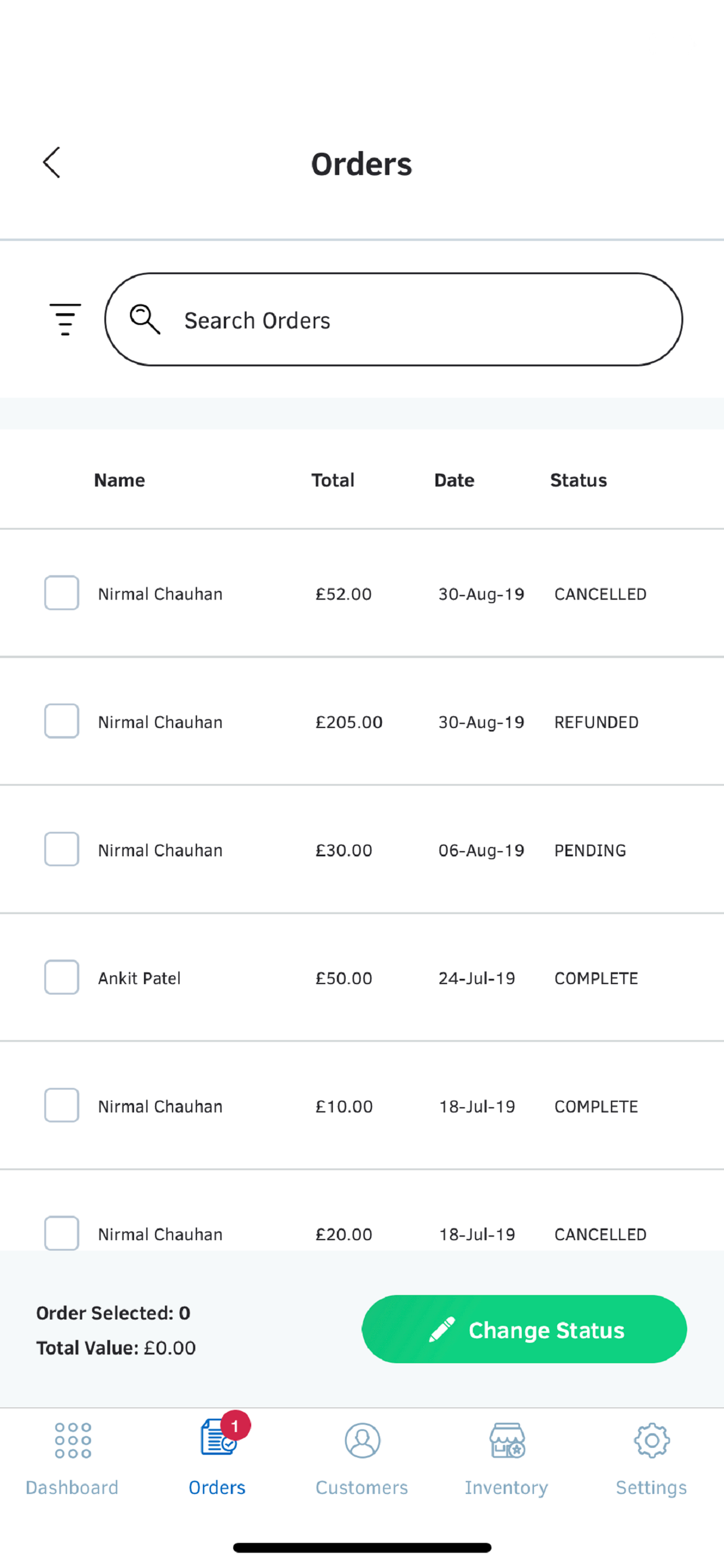Screen dimensions: 724x1568
Task: Open the order filter icon
Action: coord(65,319)
